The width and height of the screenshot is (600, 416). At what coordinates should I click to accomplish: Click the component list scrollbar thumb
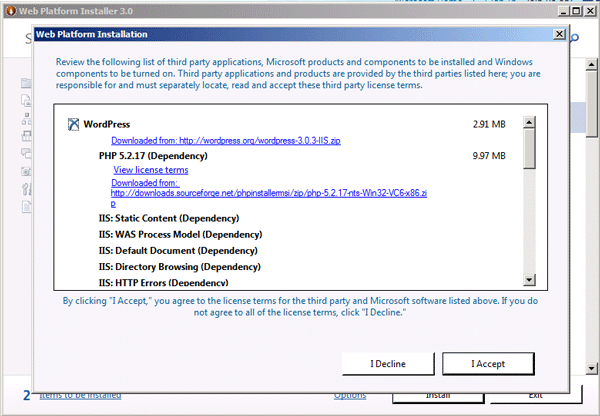(x=529, y=148)
